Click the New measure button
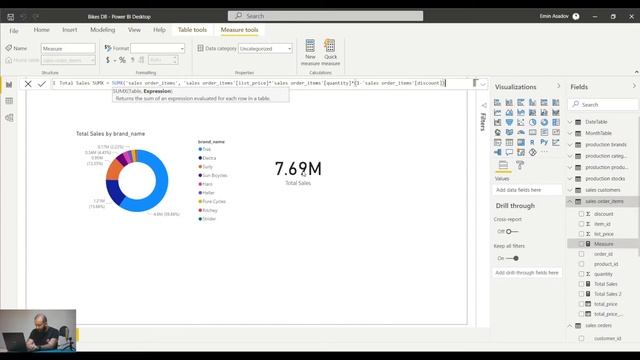 [310, 52]
